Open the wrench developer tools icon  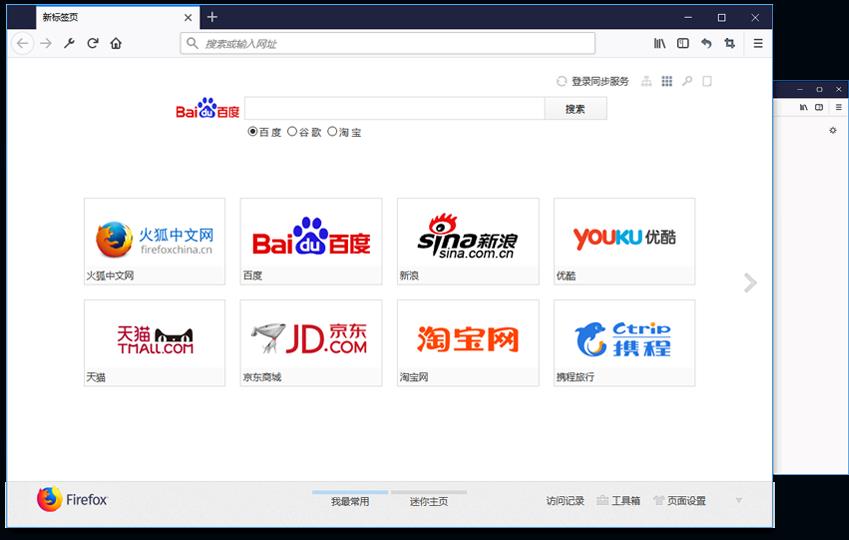pos(69,43)
